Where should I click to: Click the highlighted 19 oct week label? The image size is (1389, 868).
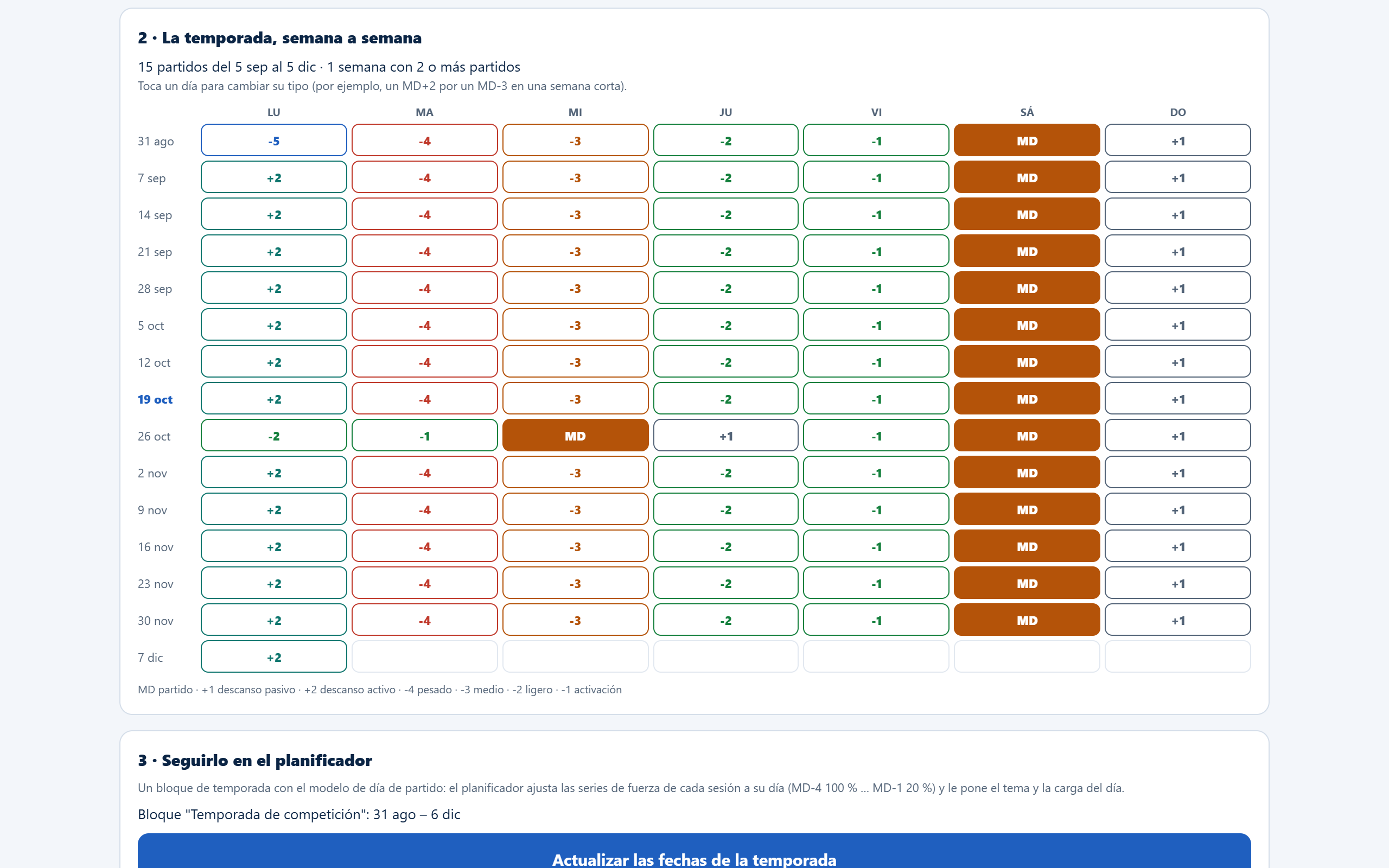[155, 399]
